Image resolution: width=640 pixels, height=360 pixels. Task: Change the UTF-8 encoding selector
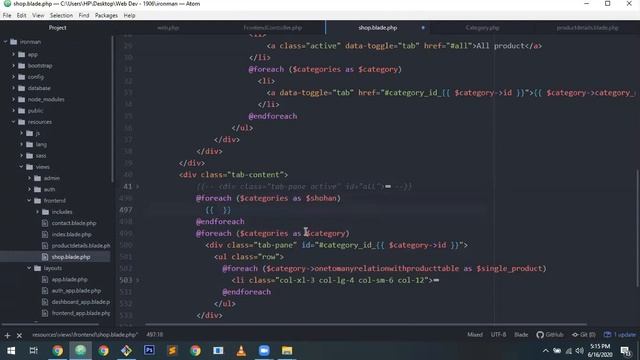point(498,335)
